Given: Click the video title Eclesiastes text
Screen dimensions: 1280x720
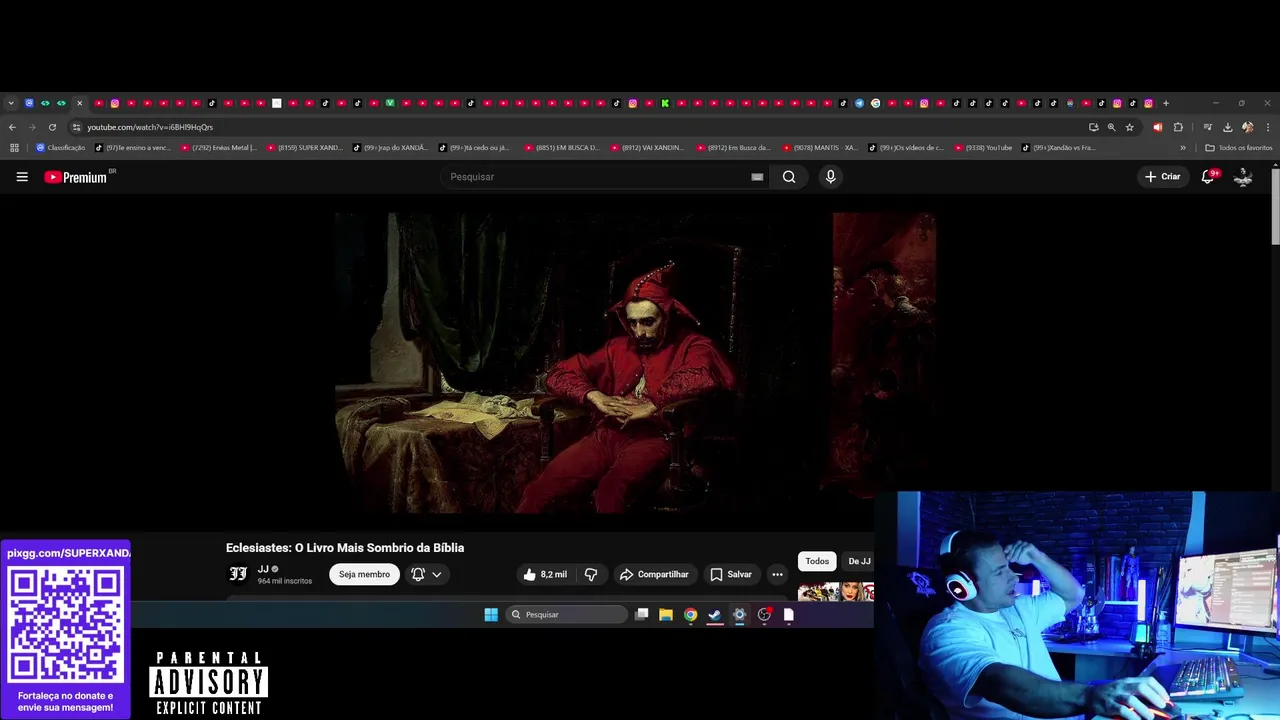Looking at the screenshot, I should (x=345, y=548).
